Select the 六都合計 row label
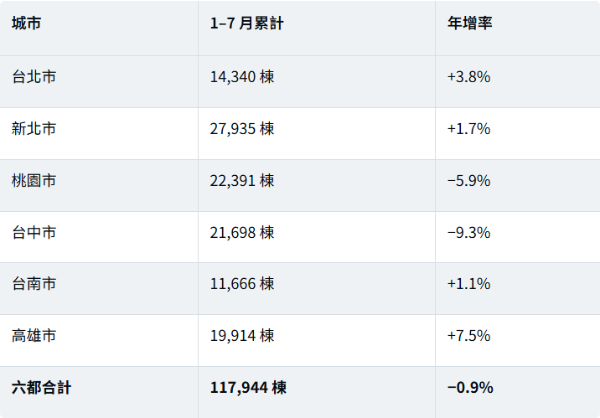The width and height of the screenshot is (600, 418). 41,387
